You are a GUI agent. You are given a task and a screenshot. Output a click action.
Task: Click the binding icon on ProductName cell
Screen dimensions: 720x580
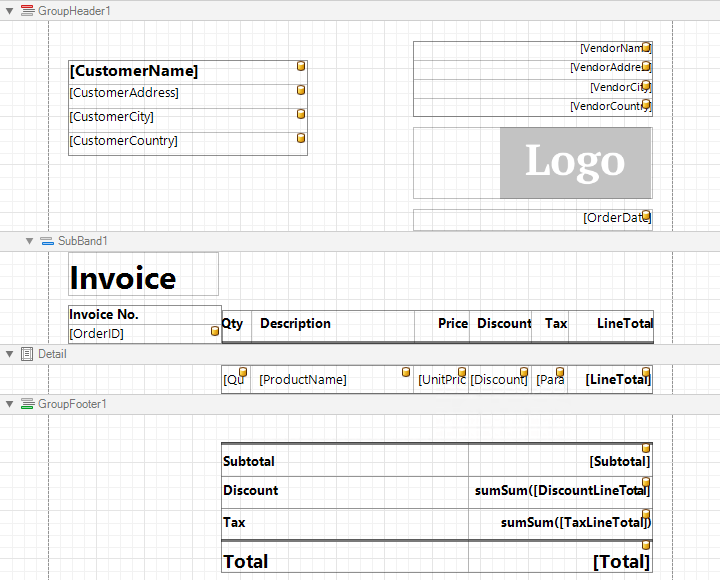(406, 373)
